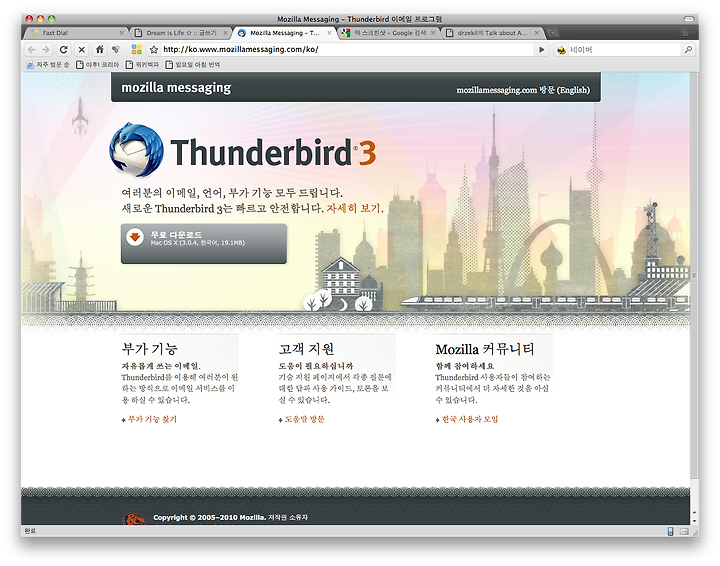Switch to the Dream is Life tab

click(181, 33)
